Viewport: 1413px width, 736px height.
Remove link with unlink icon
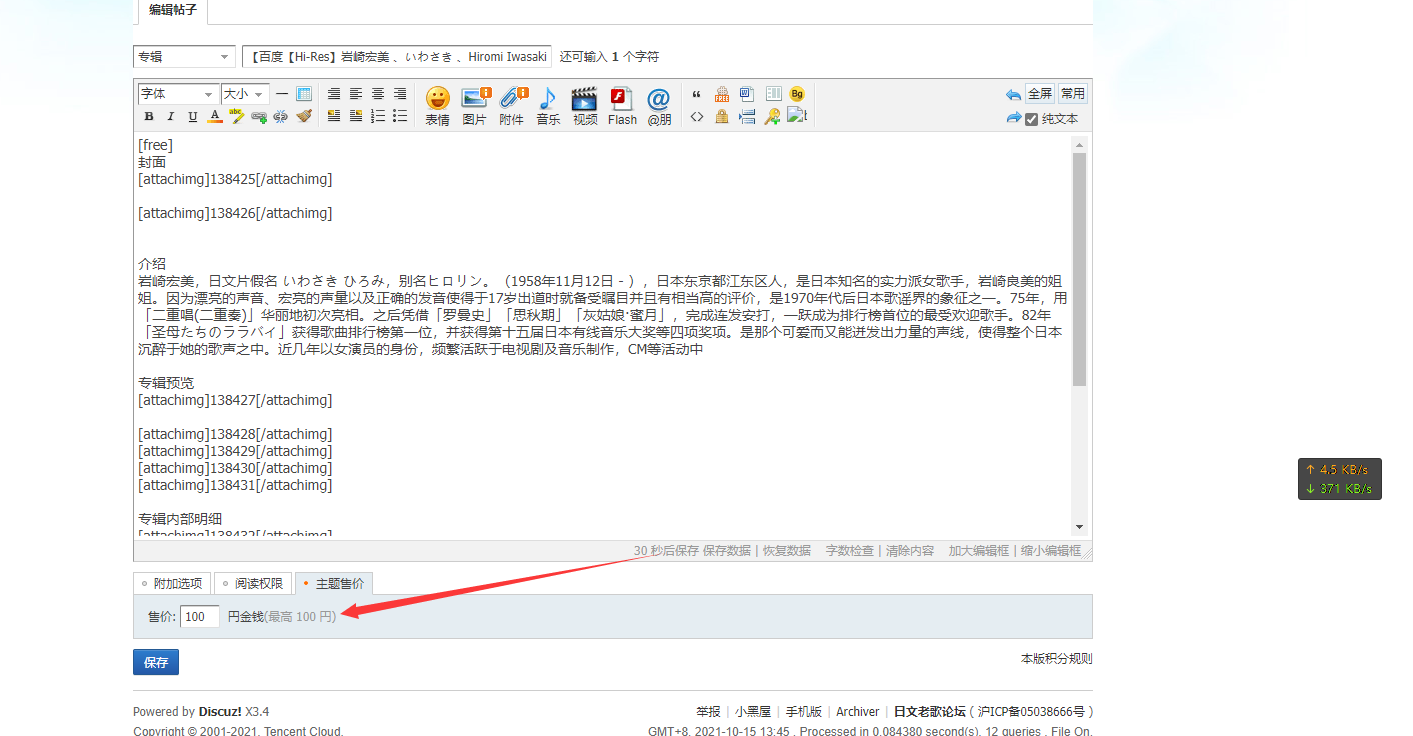tap(281, 116)
